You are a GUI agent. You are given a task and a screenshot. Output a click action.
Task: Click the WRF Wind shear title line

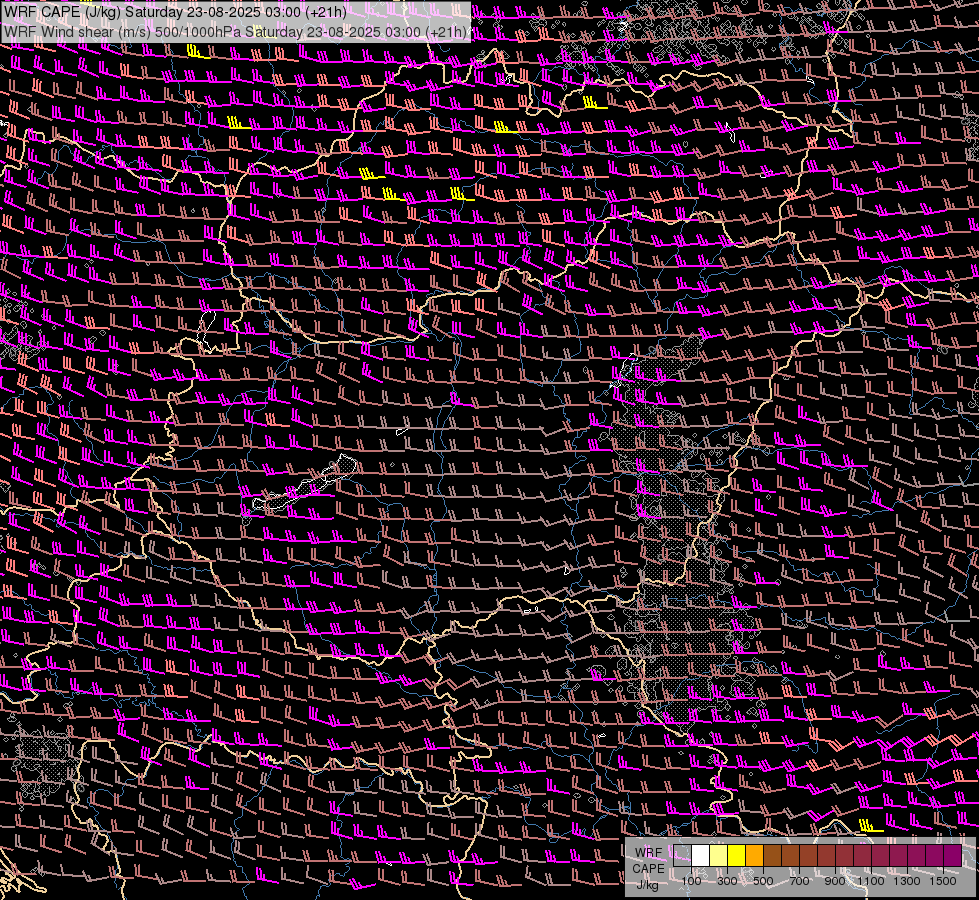pyautogui.click(x=235, y=32)
